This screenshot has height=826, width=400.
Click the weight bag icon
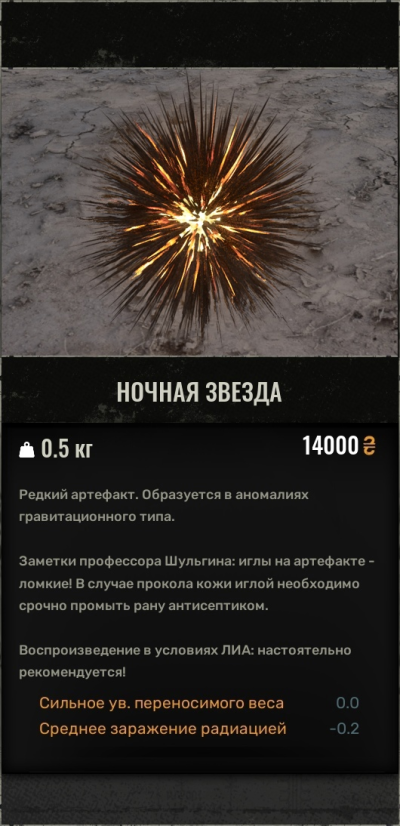(26, 450)
